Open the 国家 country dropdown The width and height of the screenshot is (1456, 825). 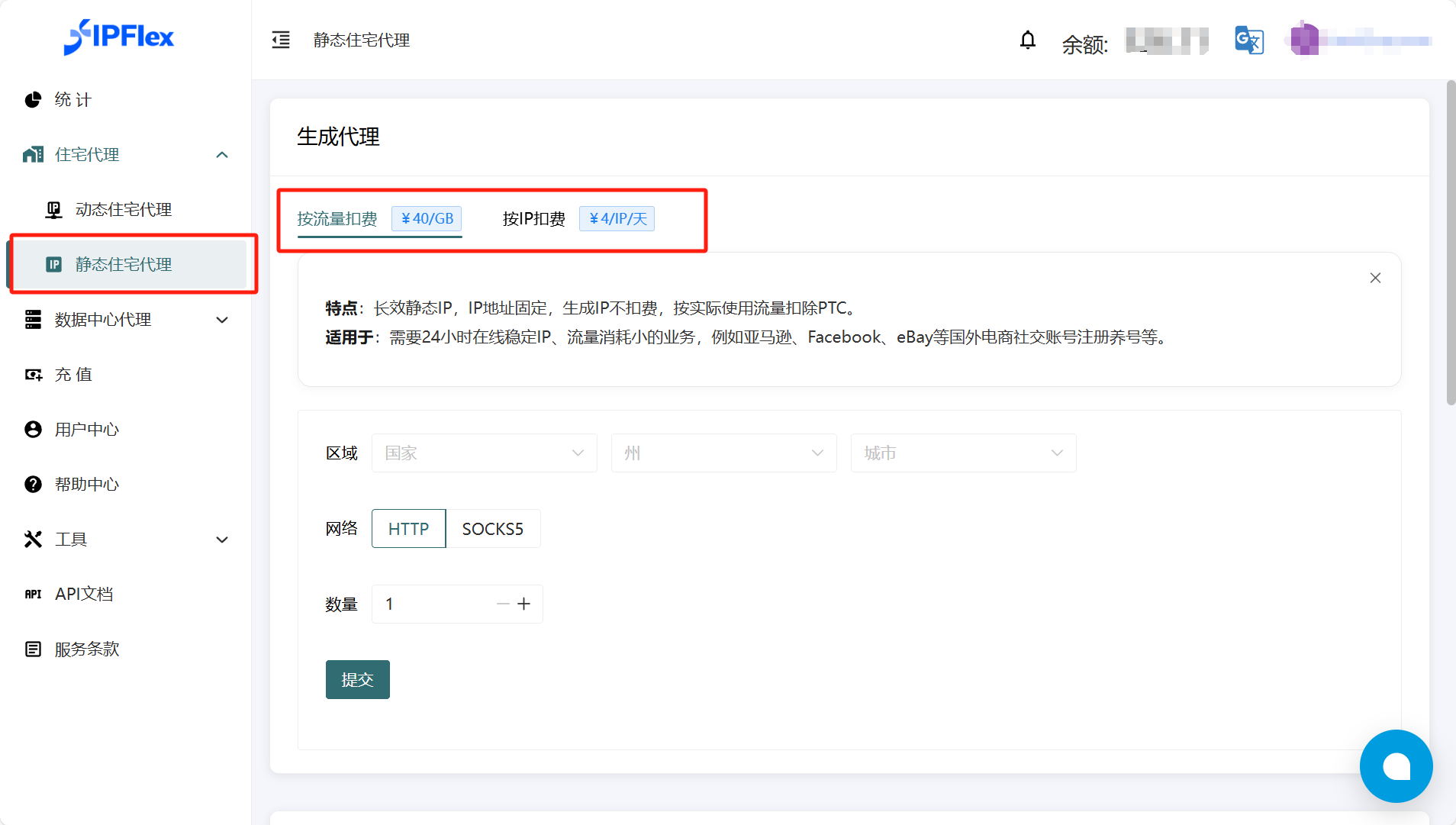pos(484,453)
